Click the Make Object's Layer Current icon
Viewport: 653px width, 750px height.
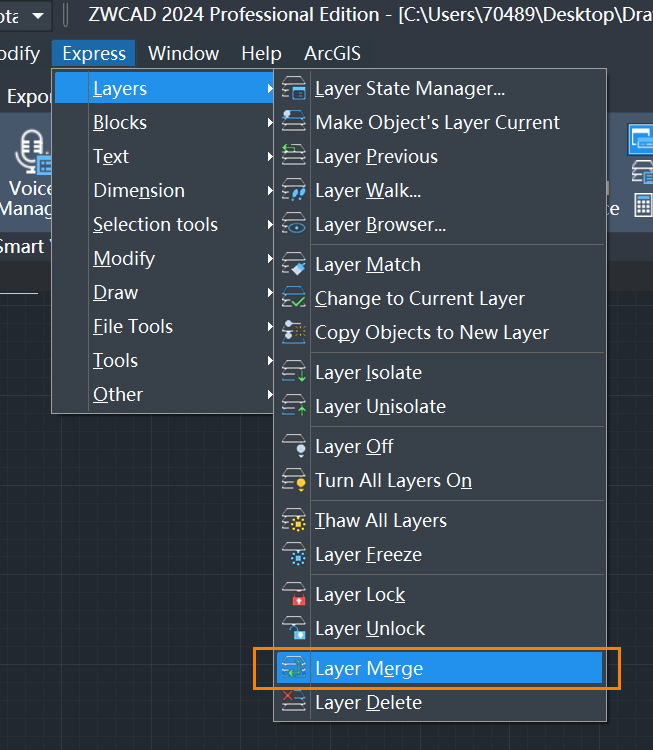click(293, 122)
